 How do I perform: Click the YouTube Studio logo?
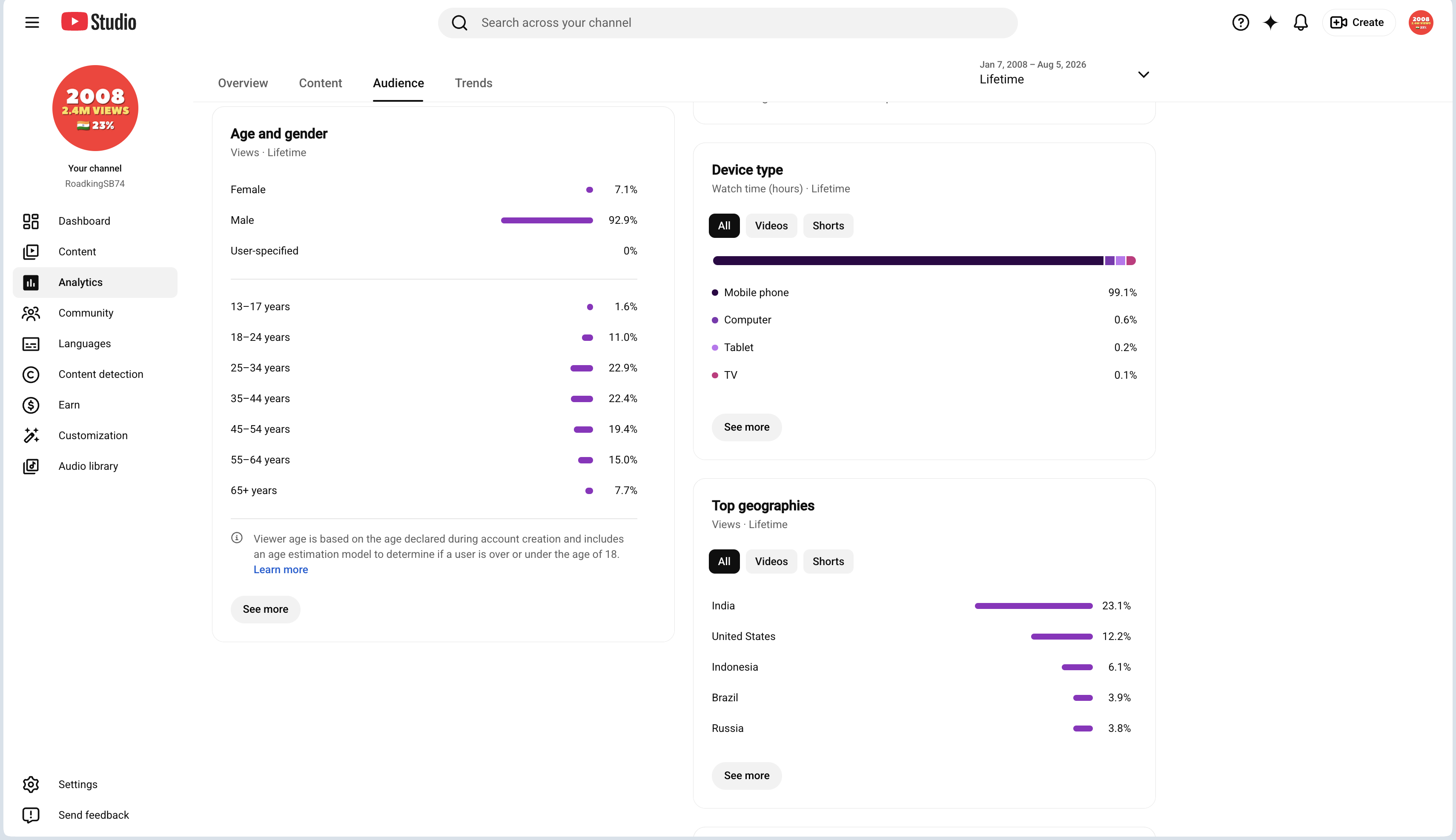(x=99, y=22)
